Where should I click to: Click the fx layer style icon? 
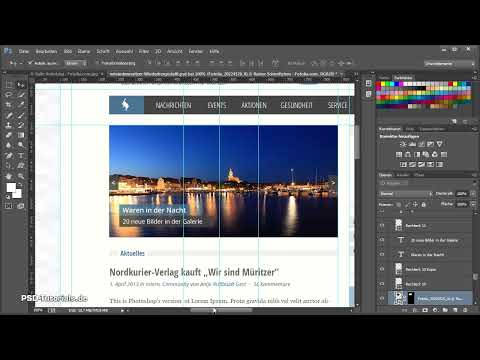[415, 310]
